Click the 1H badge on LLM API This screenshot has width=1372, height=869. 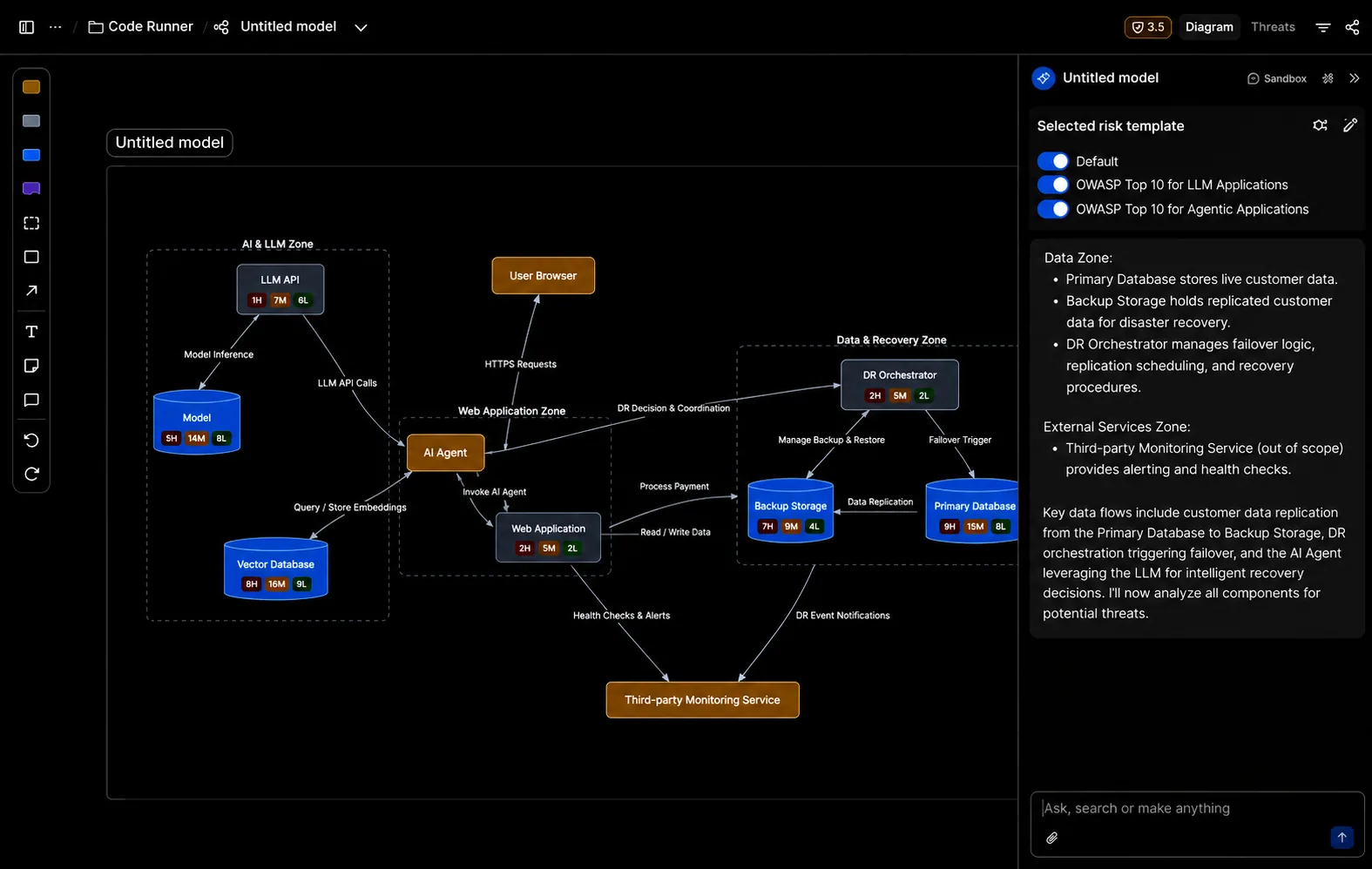tap(256, 300)
